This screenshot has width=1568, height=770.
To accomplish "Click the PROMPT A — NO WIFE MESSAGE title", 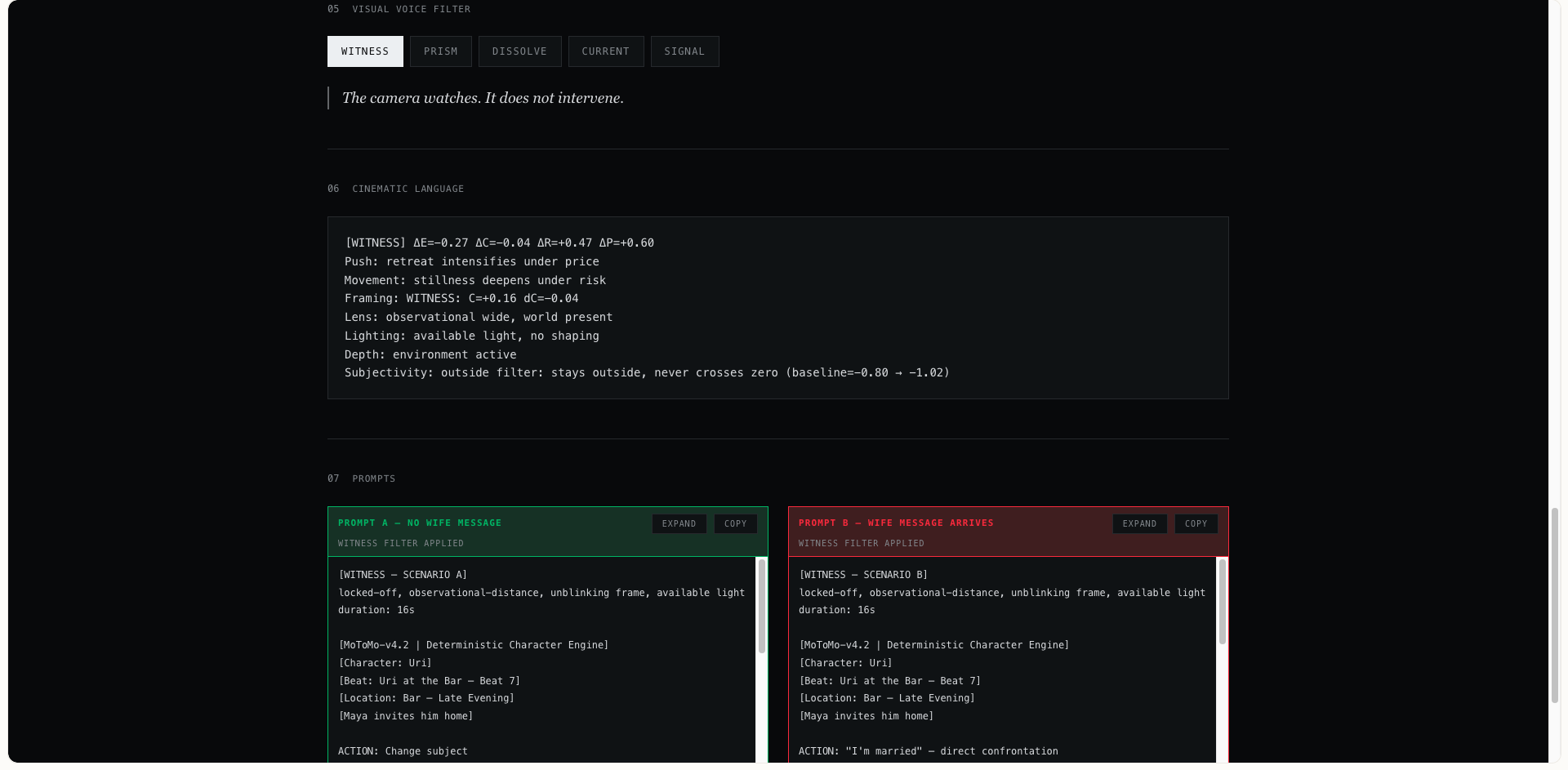I will coord(419,523).
